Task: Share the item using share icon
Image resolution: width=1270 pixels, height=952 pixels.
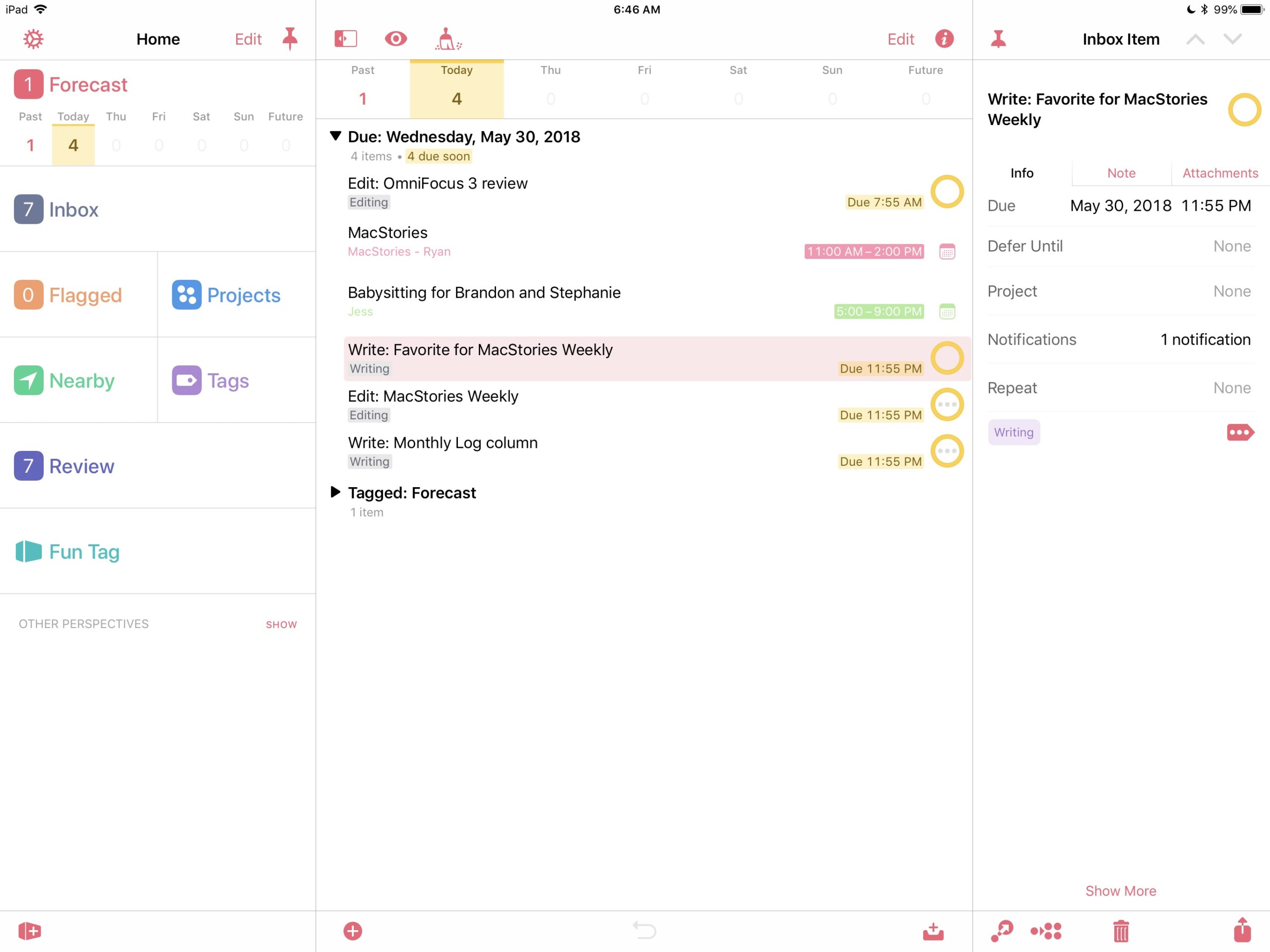Action: coord(1242,930)
